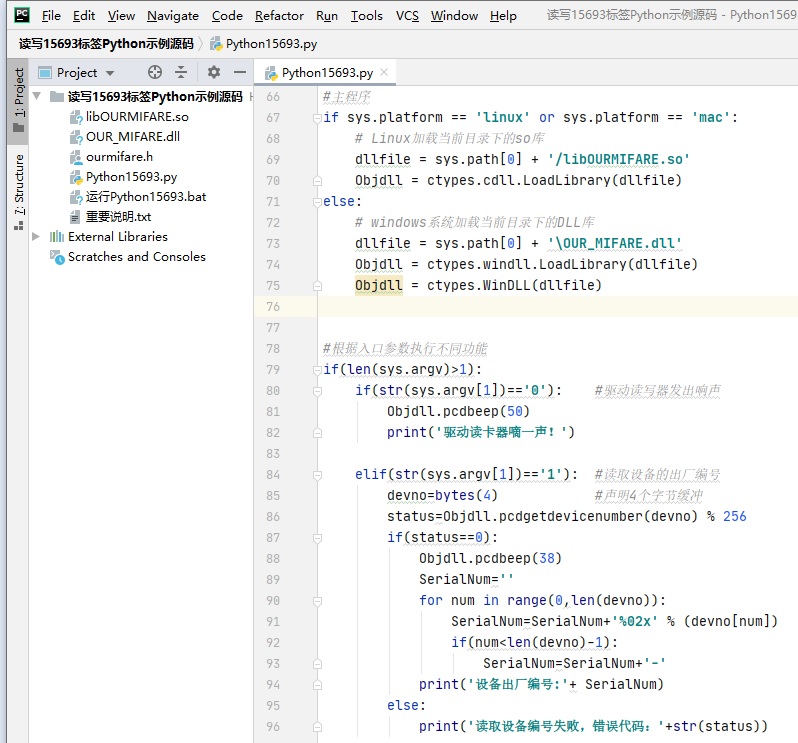This screenshot has height=743, width=798.
Task: Close the Python15693.py editor tab
Action: [x=384, y=73]
